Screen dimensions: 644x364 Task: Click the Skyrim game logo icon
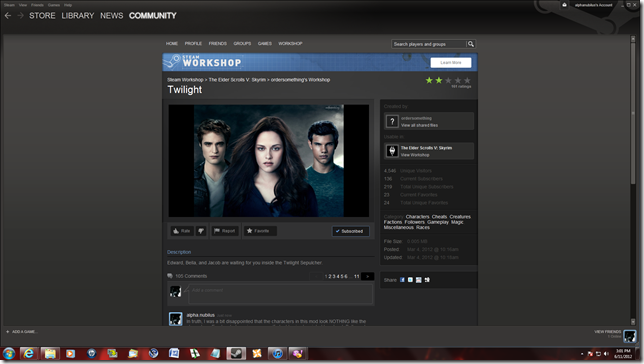tap(392, 151)
